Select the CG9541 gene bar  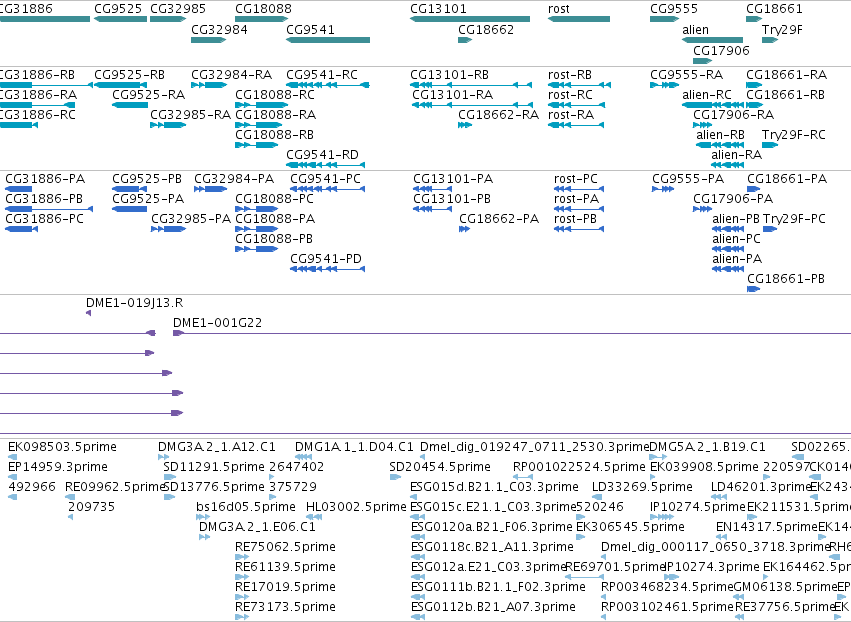(328, 40)
